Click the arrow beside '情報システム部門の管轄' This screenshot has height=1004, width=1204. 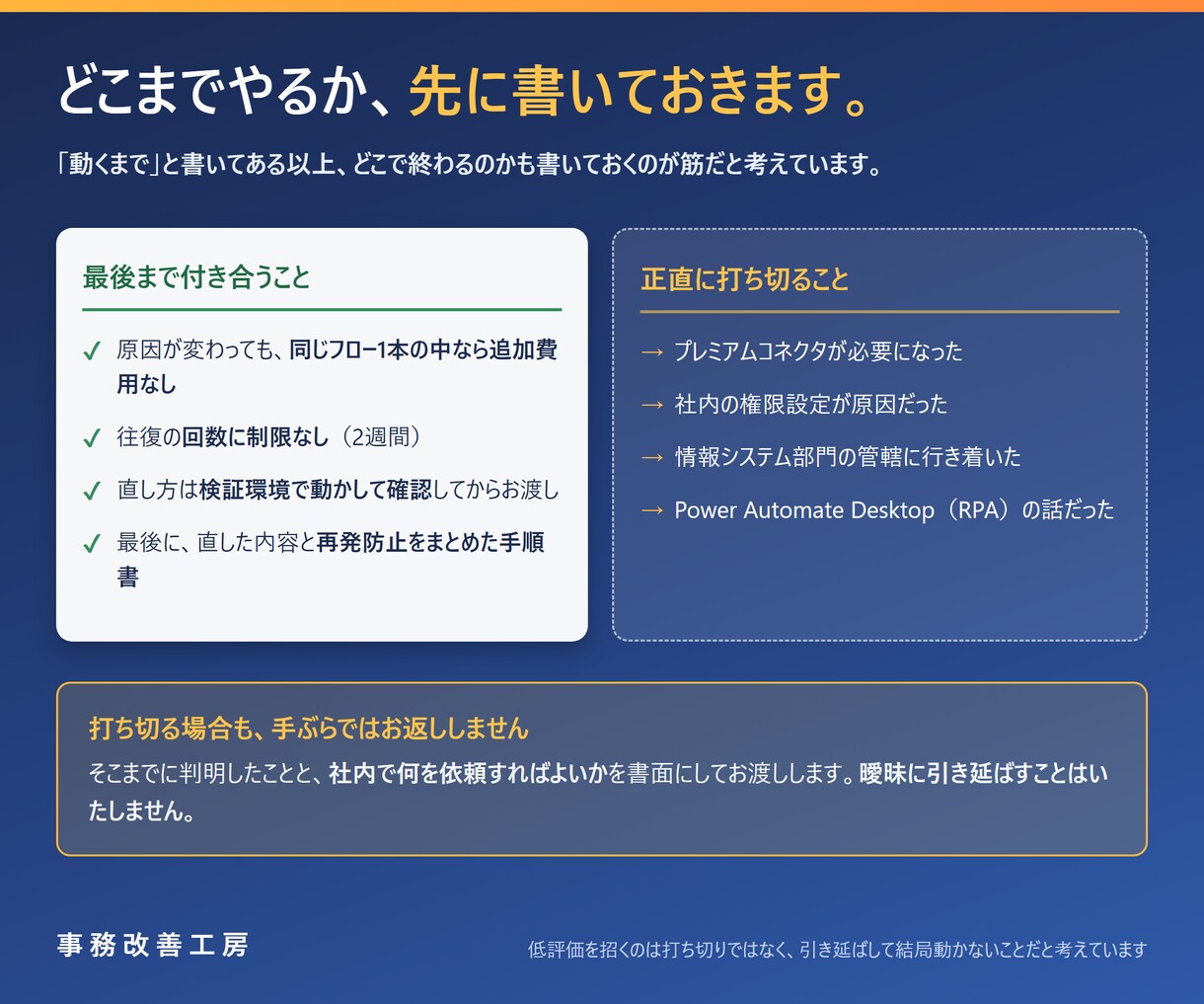click(651, 457)
